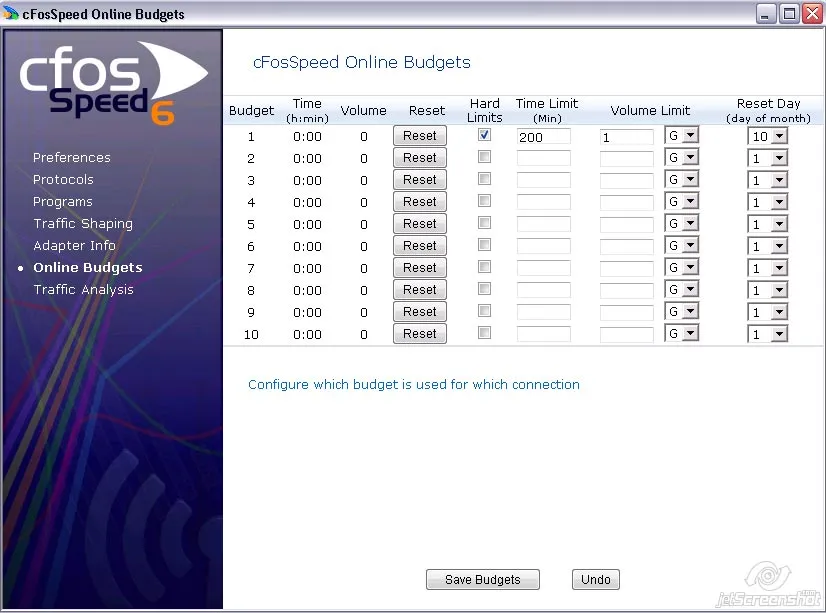Image resolution: width=826 pixels, height=613 pixels.
Task: Maximize the cFosSpeed window
Action: pyautogui.click(x=789, y=14)
